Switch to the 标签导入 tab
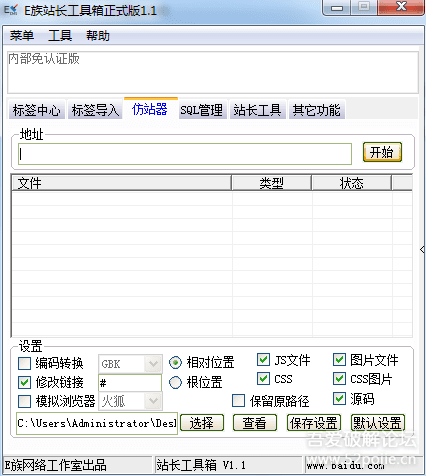The height and width of the screenshot is (476, 426). pos(95,110)
